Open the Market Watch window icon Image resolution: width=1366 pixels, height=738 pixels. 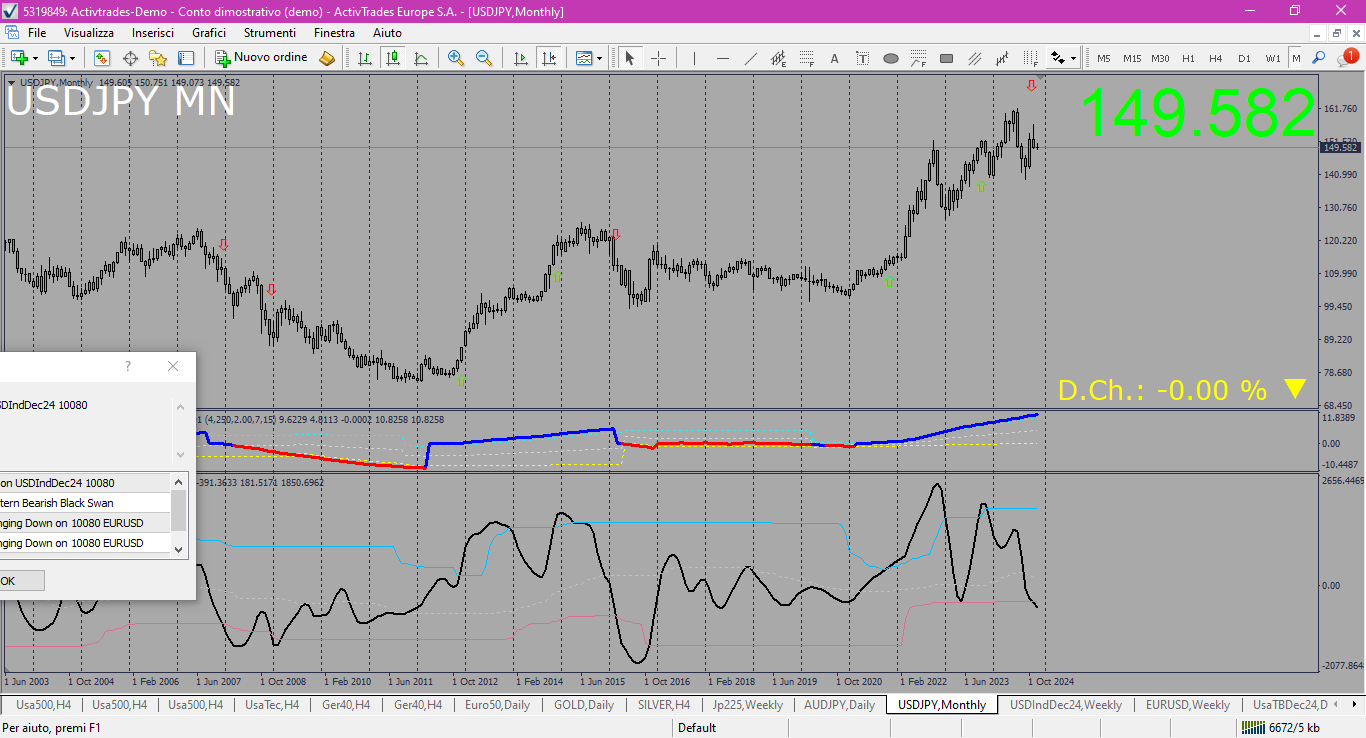(102, 58)
